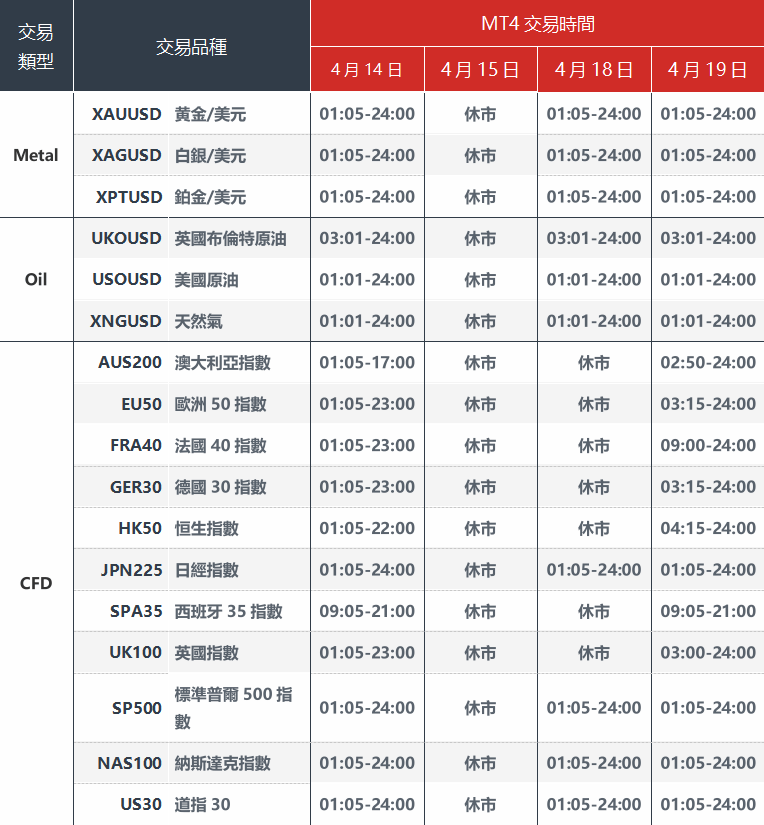This screenshot has height=825, width=764.
Task: Select the 4月18日 column header
Action: click(x=594, y=69)
